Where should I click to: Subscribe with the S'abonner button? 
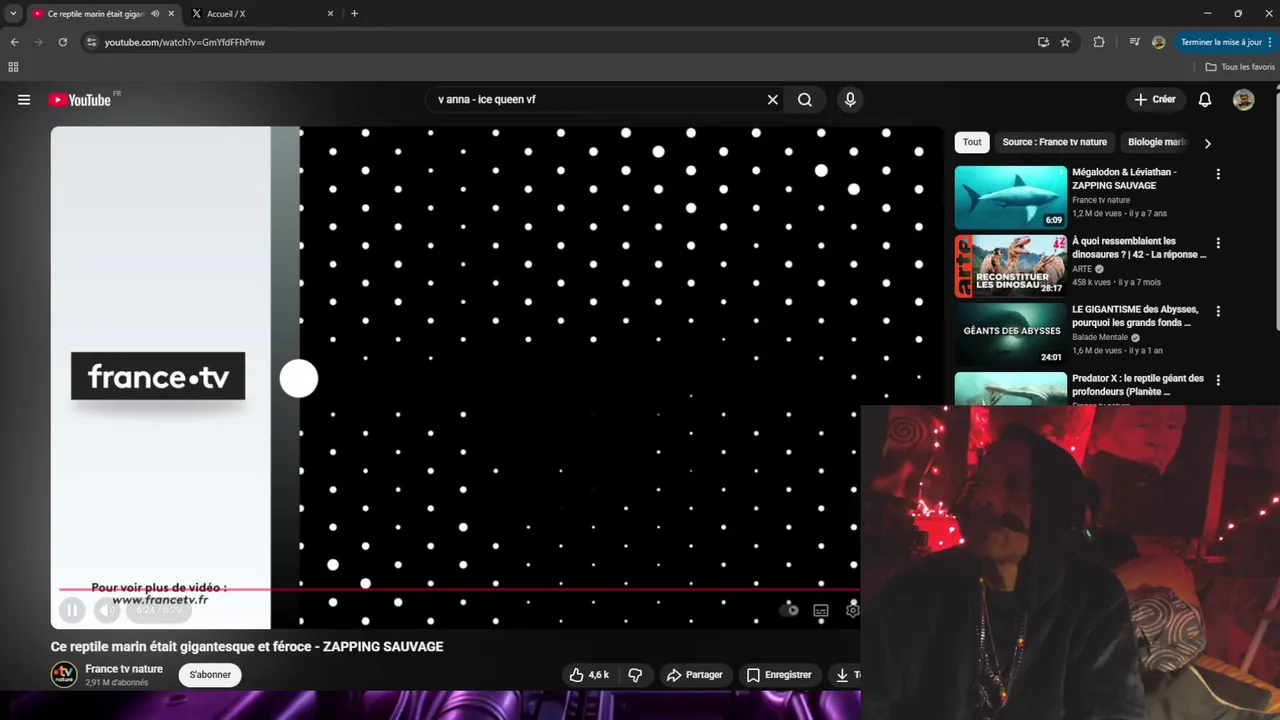pyautogui.click(x=210, y=675)
